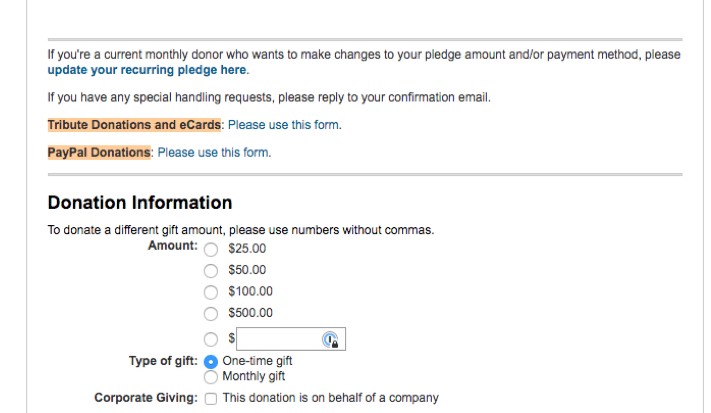Click the Donation Information heading
This screenshot has height=413, width=711.
(x=140, y=203)
